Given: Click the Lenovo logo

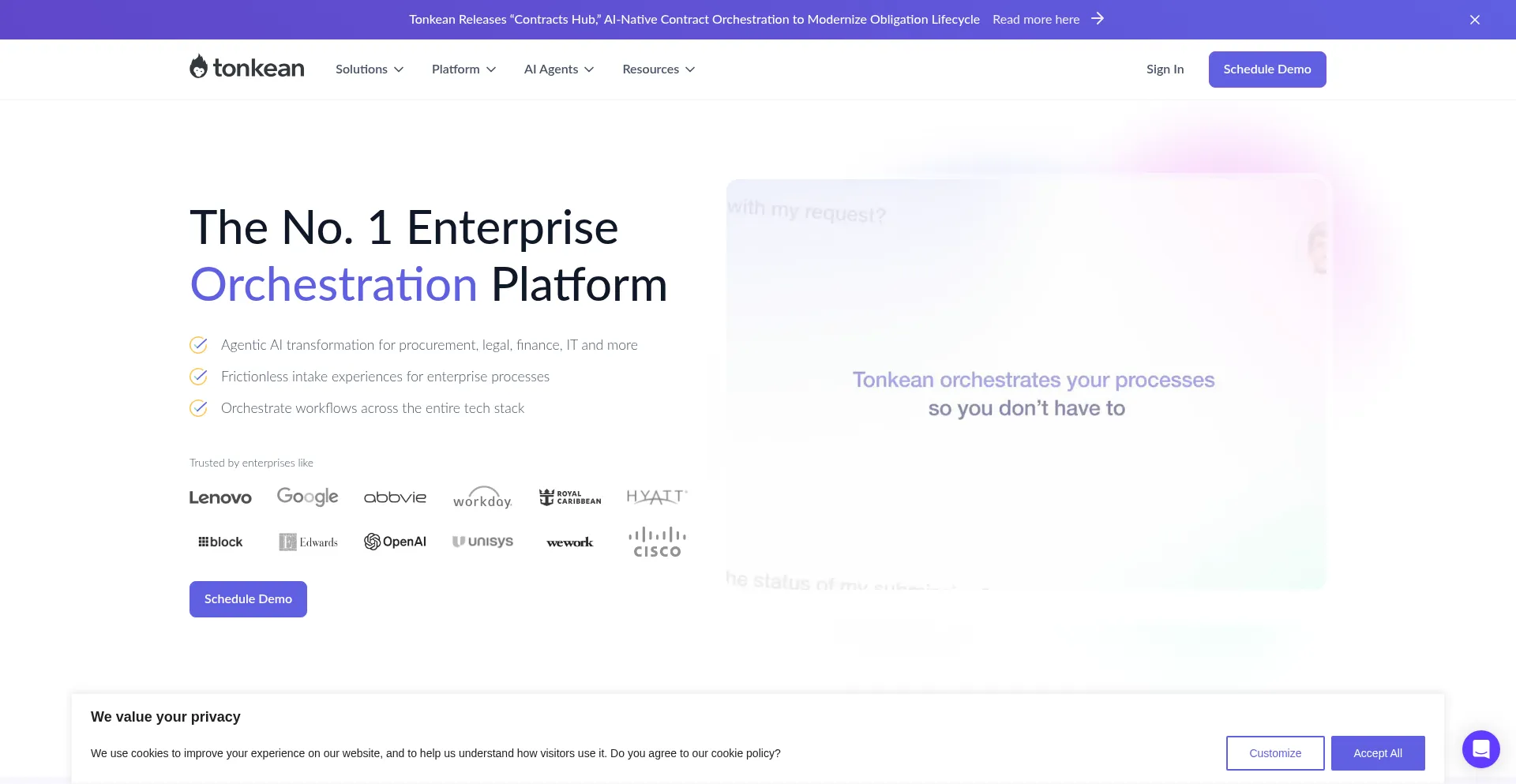Looking at the screenshot, I should 220,497.
